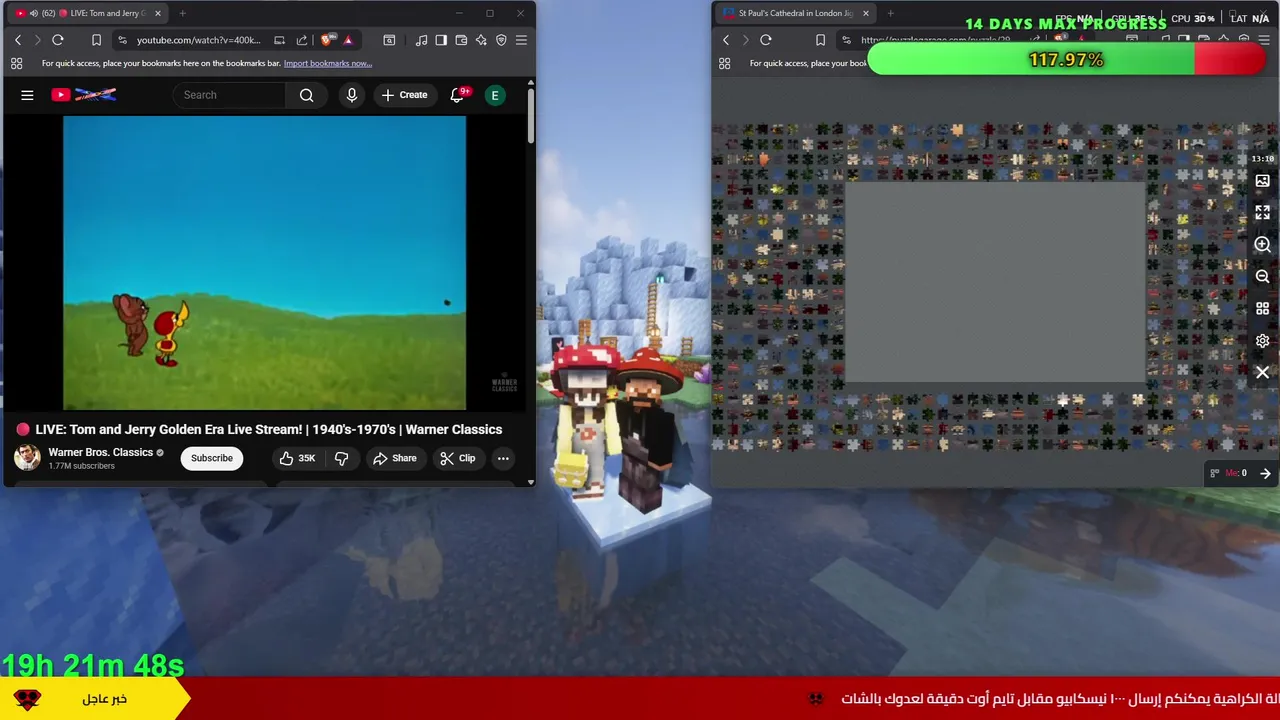Go back in the puzzle browser window
The height and width of the screenshot is (720, 1280).
click(726, 40)
